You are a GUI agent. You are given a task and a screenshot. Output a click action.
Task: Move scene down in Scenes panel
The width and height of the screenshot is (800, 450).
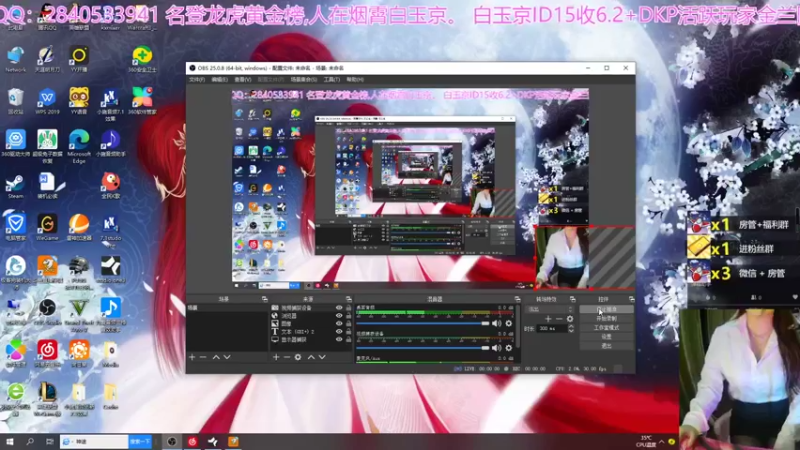[x=227, y=357]
